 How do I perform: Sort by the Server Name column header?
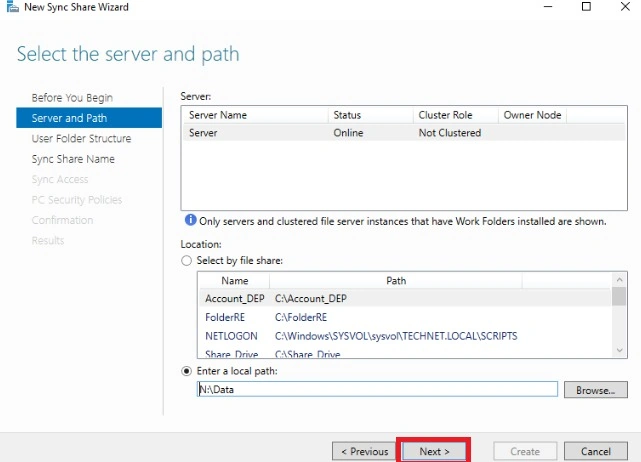pyautogui.click(x=256, y=115)
